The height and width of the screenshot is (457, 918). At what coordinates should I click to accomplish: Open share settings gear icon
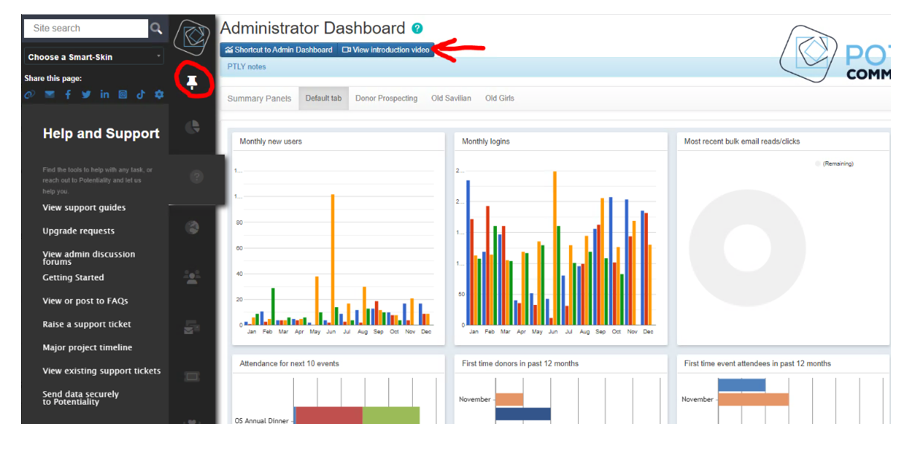(x=159, y=95)
